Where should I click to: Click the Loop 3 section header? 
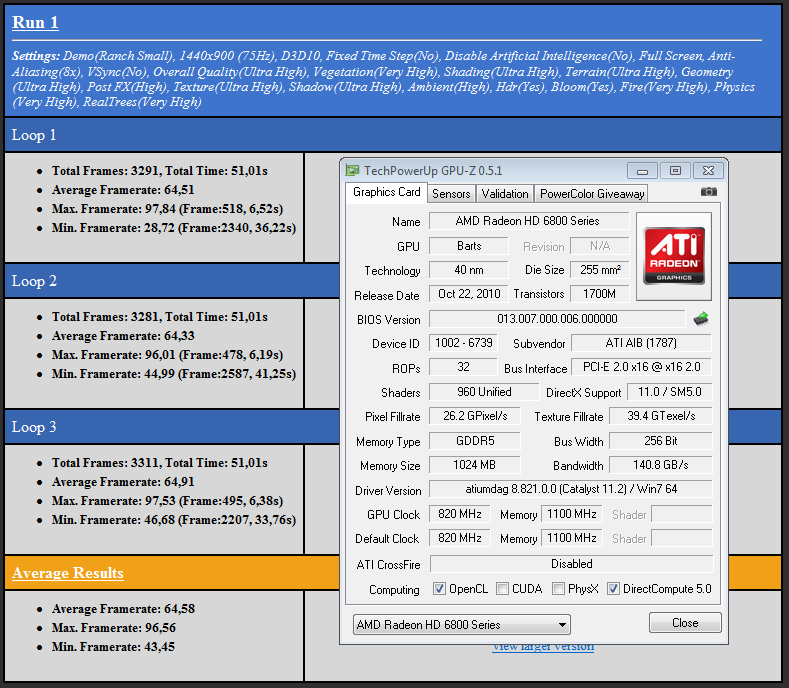pos(172,427)
